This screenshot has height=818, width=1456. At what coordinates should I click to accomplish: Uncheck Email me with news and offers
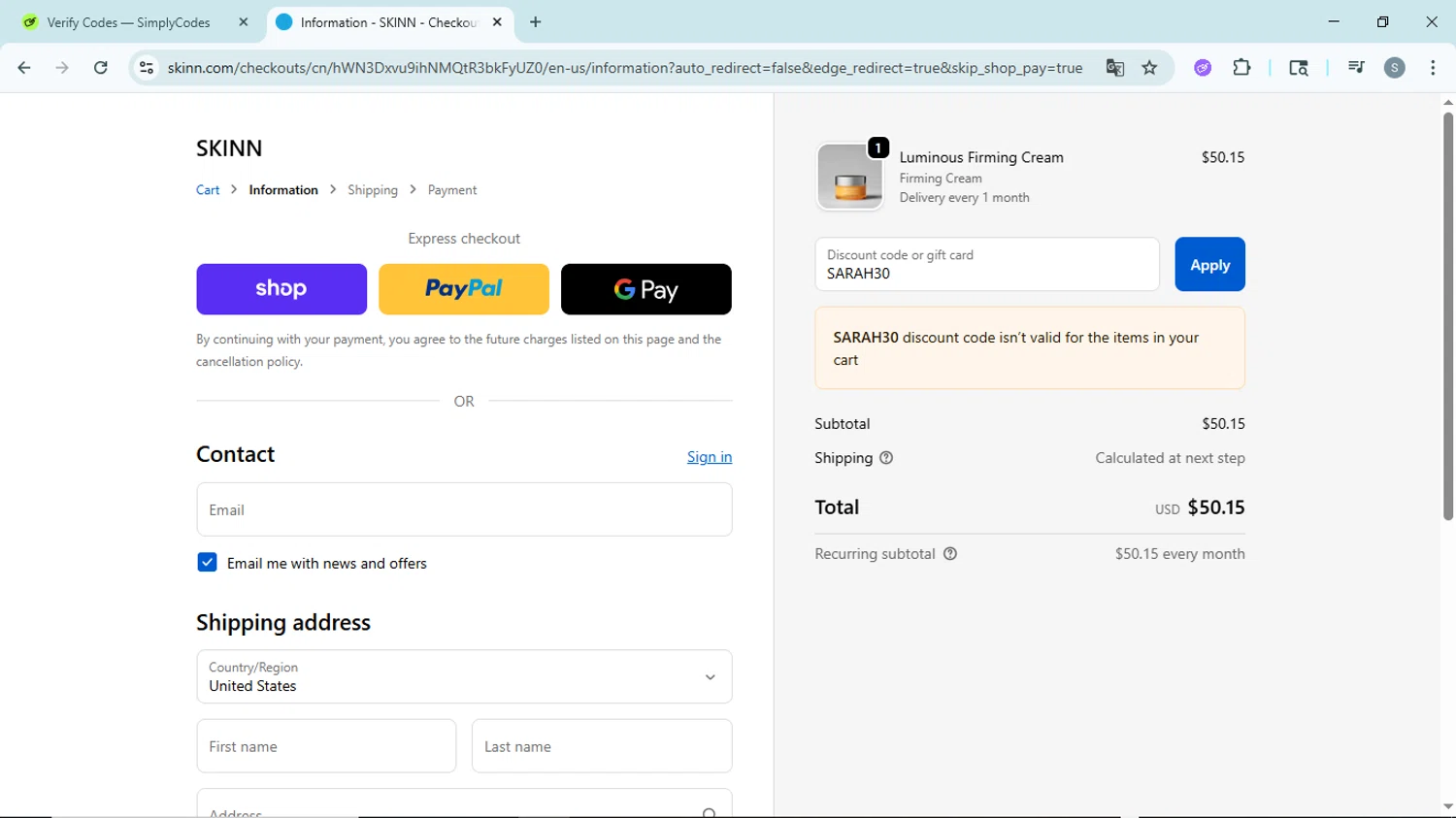[207, 563]
